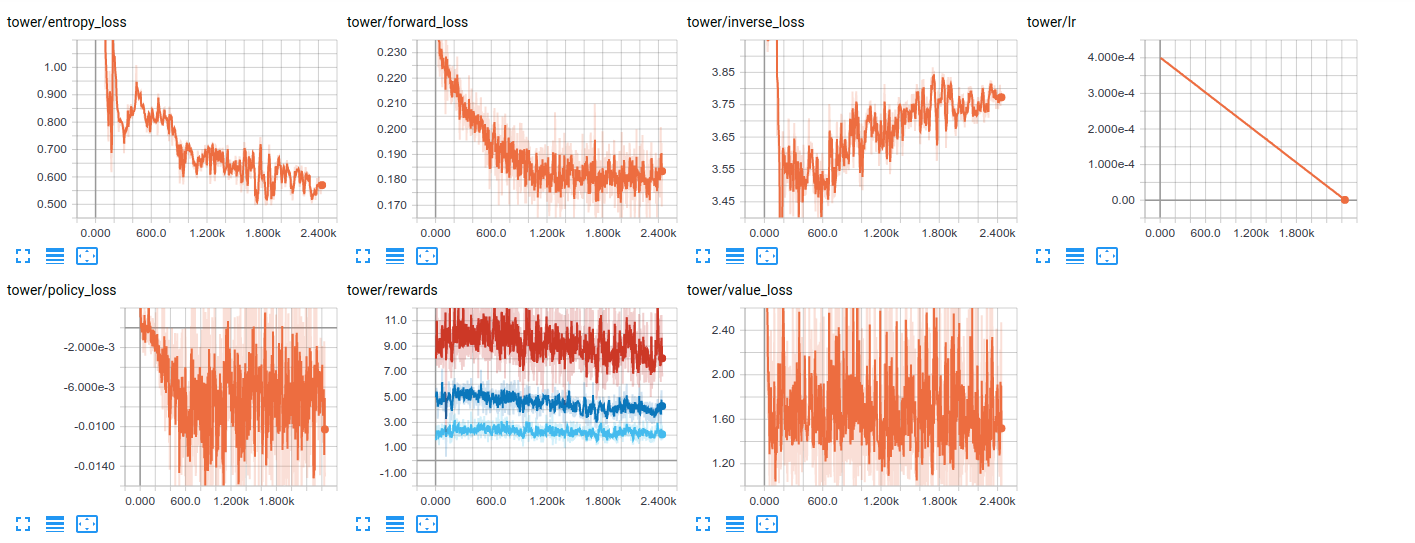Expand the tower/lr chart to full size

coord(1044,256)
